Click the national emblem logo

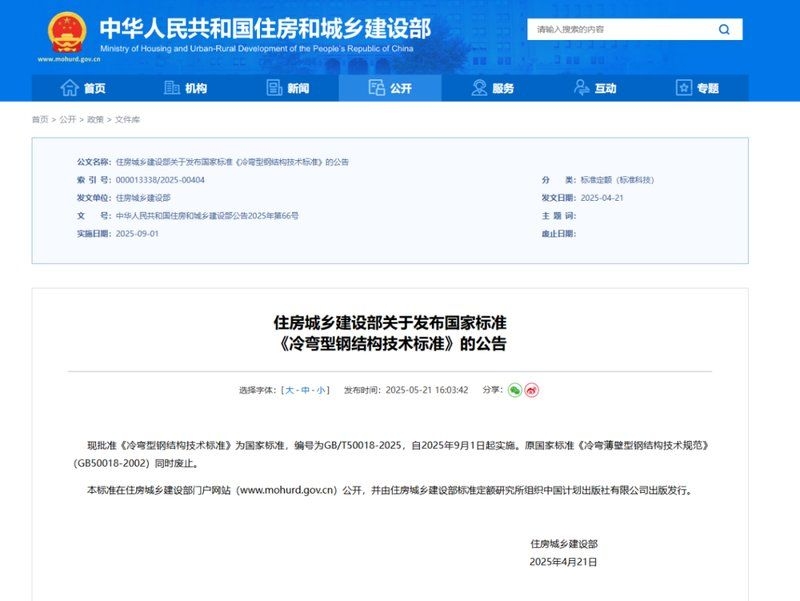(x=66, y=33)
